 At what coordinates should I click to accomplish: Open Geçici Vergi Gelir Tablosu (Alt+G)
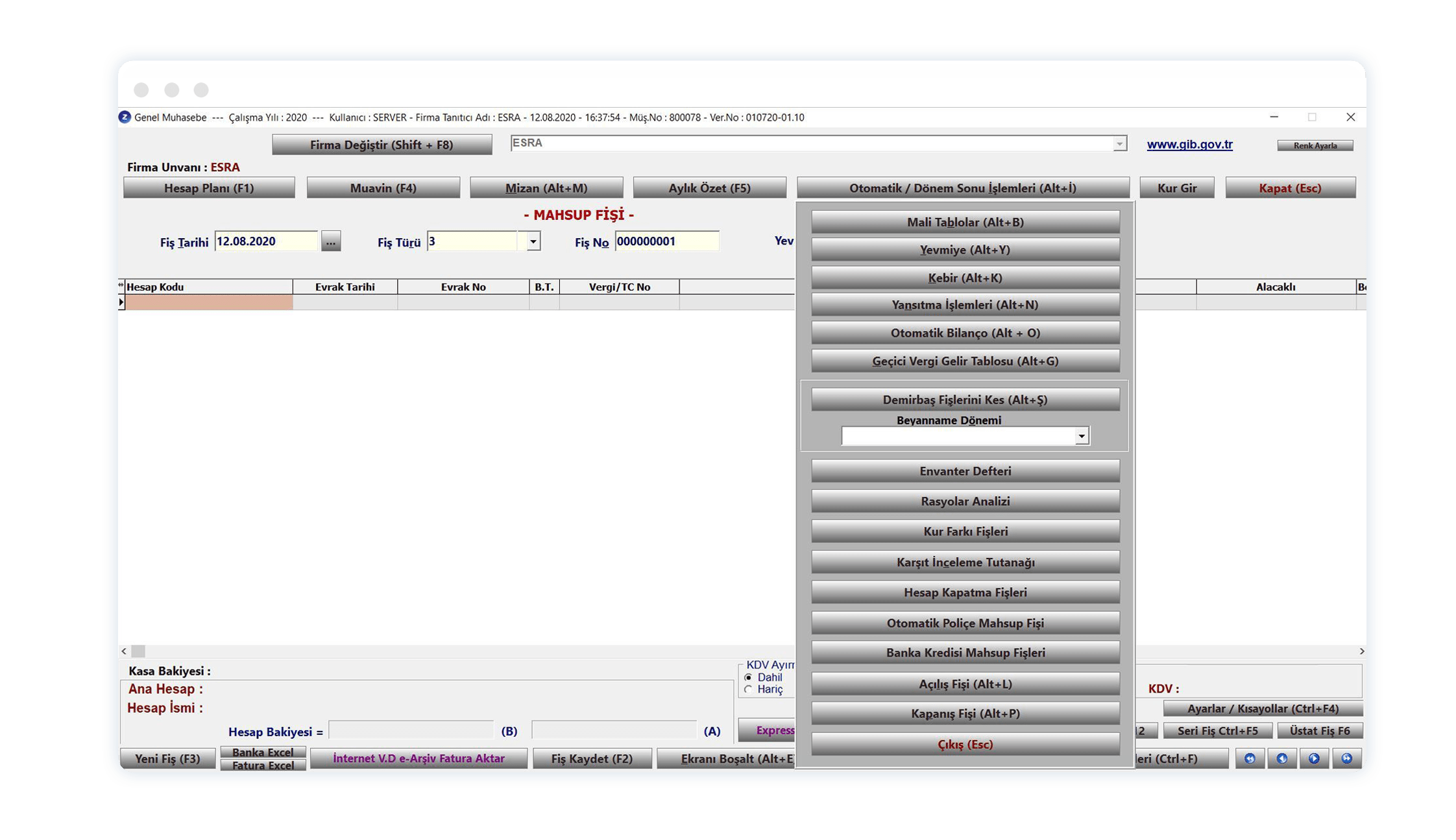[x=965, y=361]
